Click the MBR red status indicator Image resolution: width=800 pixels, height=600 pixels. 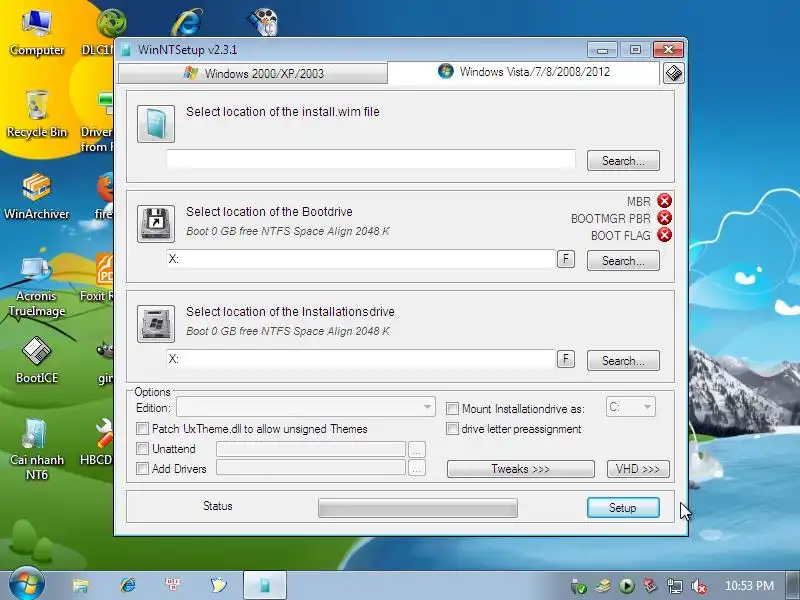click(x=664, y=201)
